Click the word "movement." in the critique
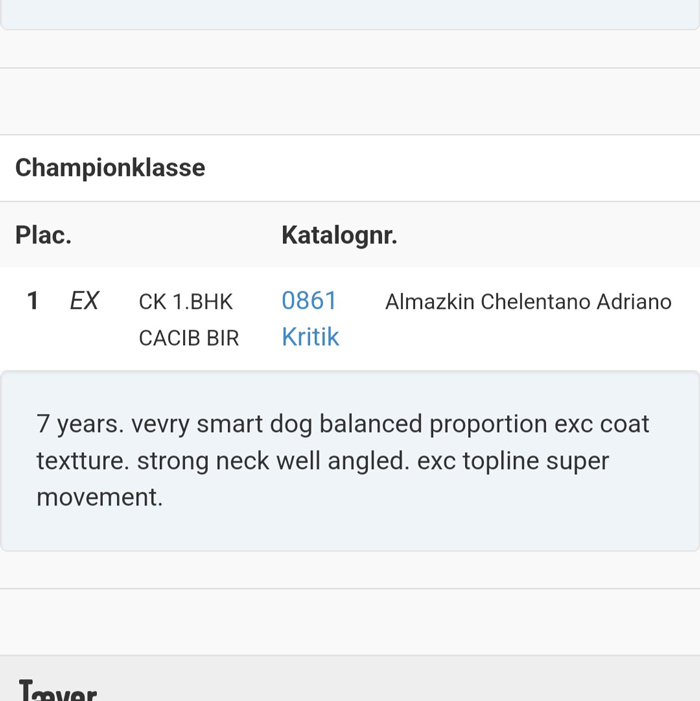The height and width of the screenshot is (701, 700). pos(99,498)
